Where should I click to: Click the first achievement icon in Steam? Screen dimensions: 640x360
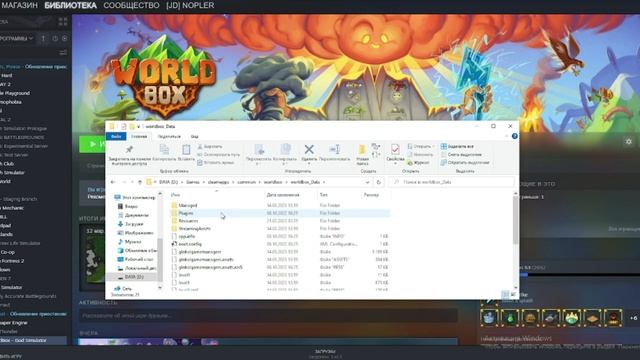tap(489, 318)
